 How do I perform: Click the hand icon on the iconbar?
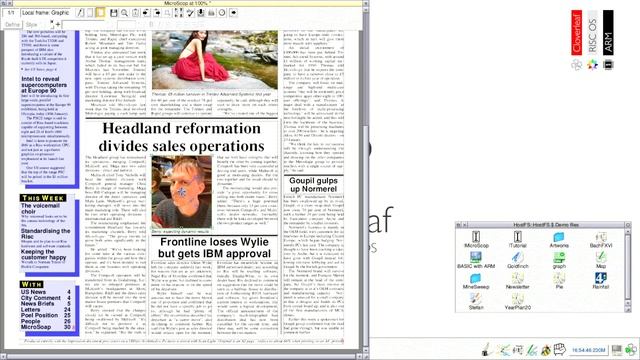coord(560,349)
